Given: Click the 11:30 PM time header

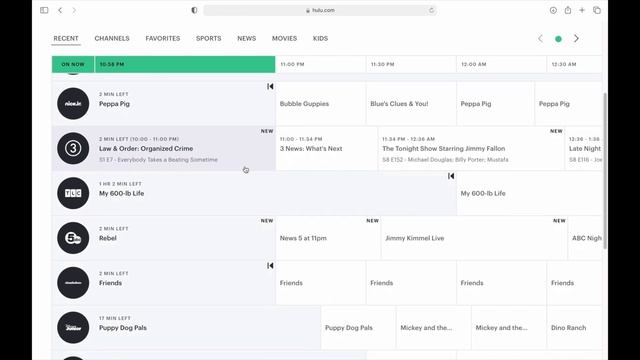Looking at the screenshot, I should click(411, 64).
